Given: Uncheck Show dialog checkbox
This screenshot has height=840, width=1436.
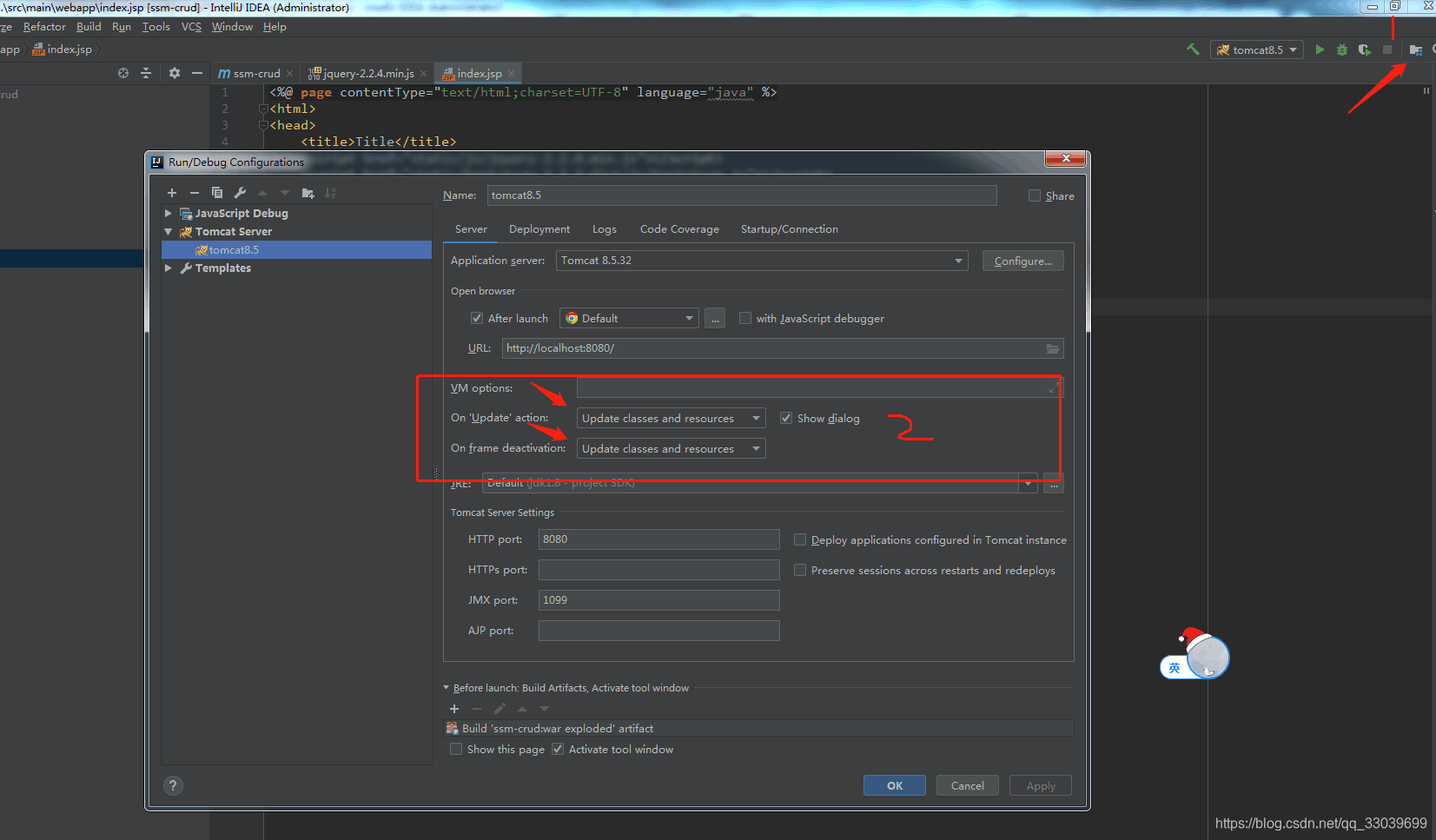Looking at the screenshot, I should point(786,418).
